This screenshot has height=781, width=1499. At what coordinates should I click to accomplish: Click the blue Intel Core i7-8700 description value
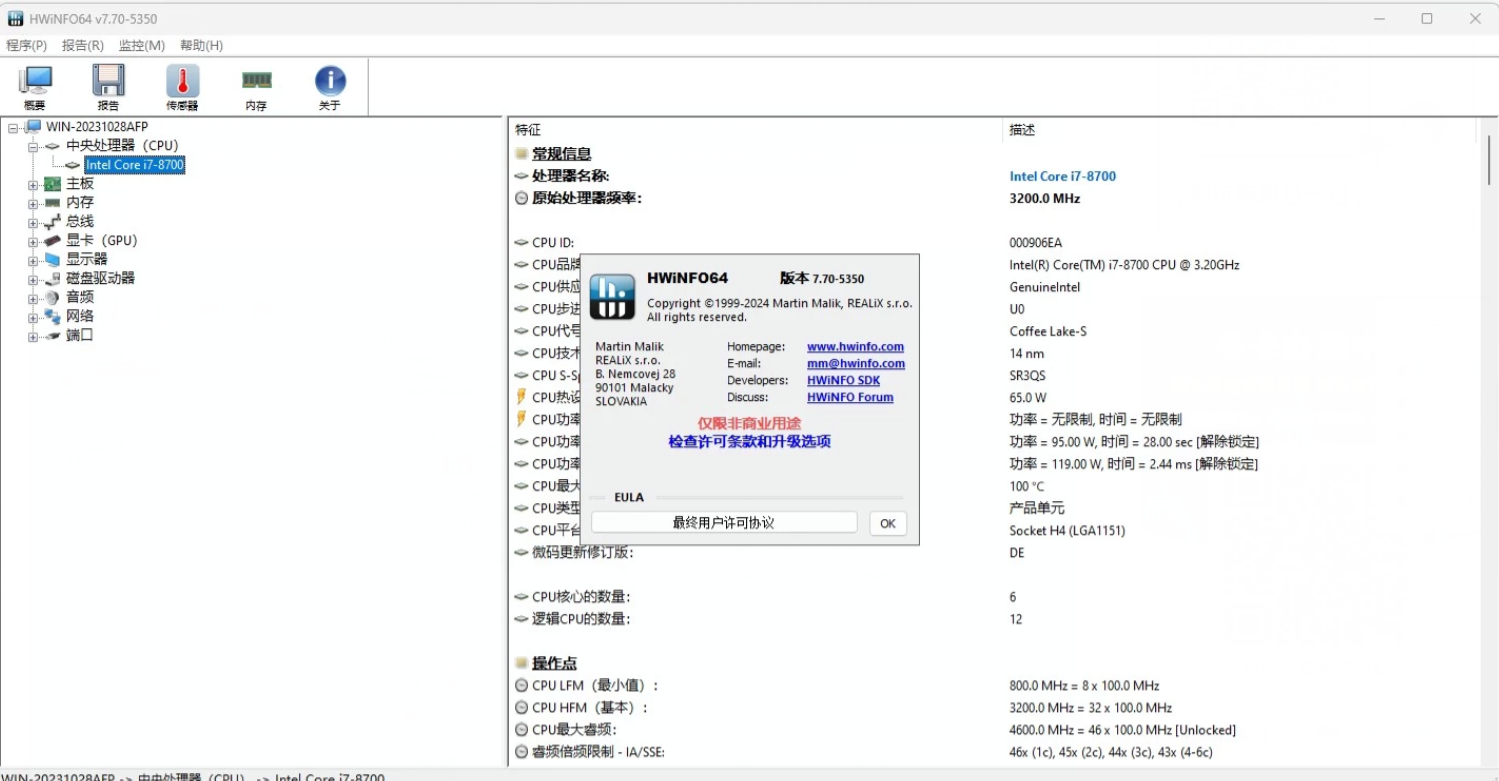[x=1062, y=176]
